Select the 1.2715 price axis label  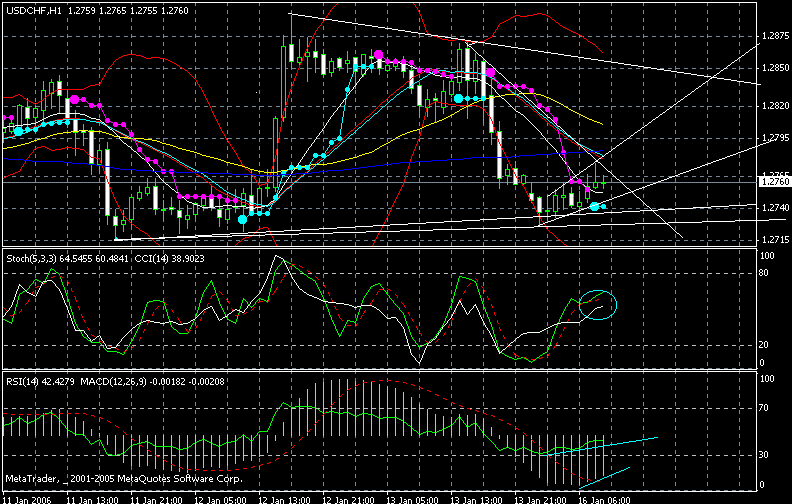click(776, 239)
